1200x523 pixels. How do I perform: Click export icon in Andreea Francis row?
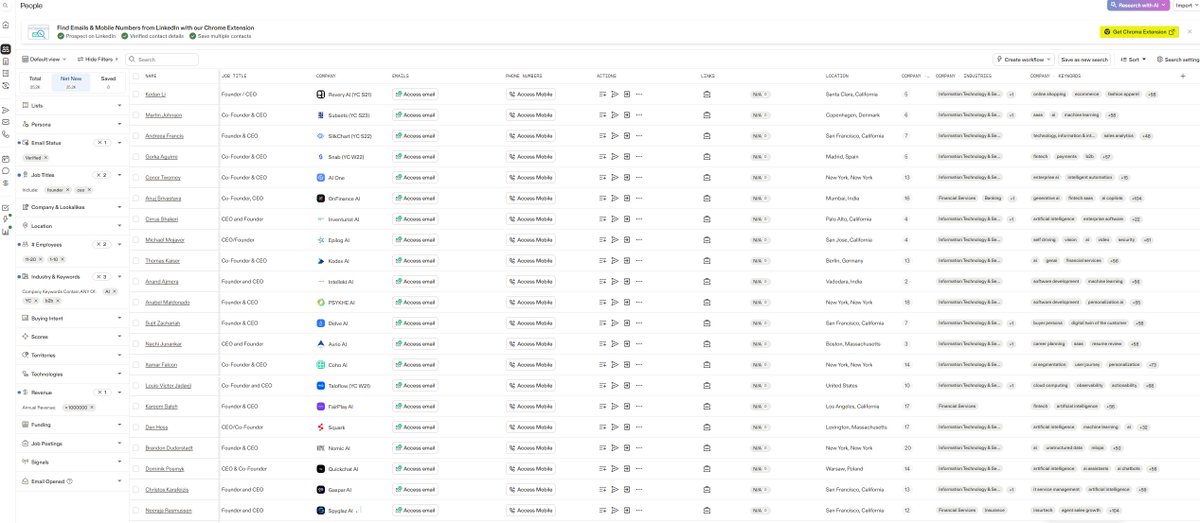pos(627,136)
